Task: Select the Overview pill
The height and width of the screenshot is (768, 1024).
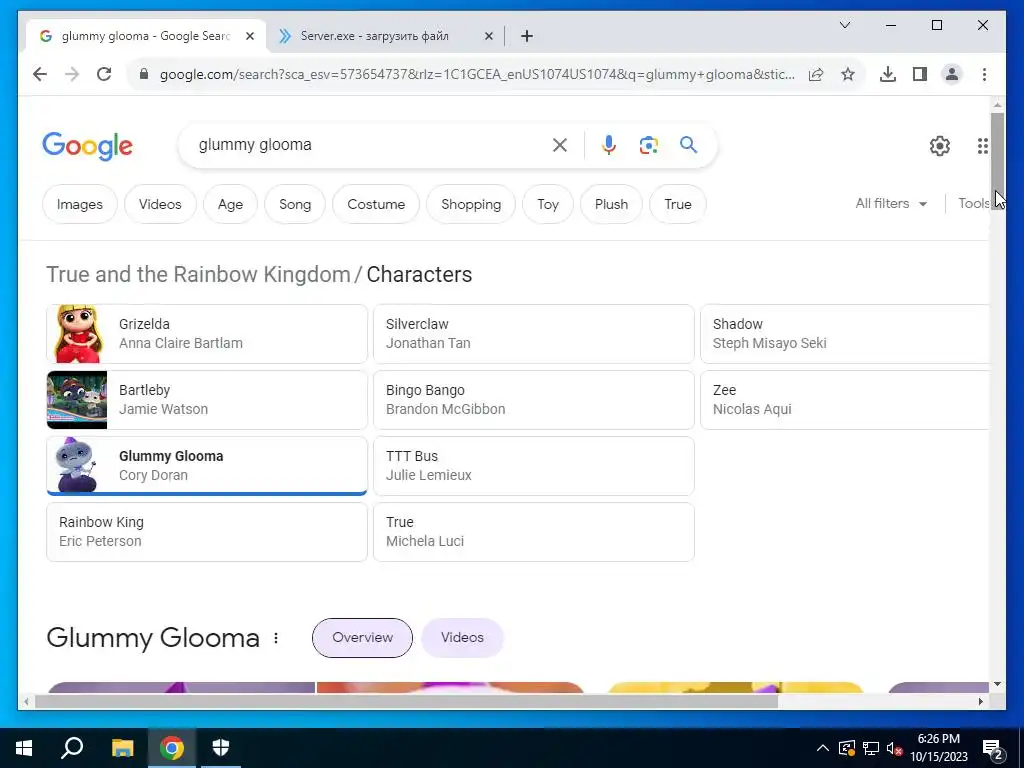Action: point(362,638)
